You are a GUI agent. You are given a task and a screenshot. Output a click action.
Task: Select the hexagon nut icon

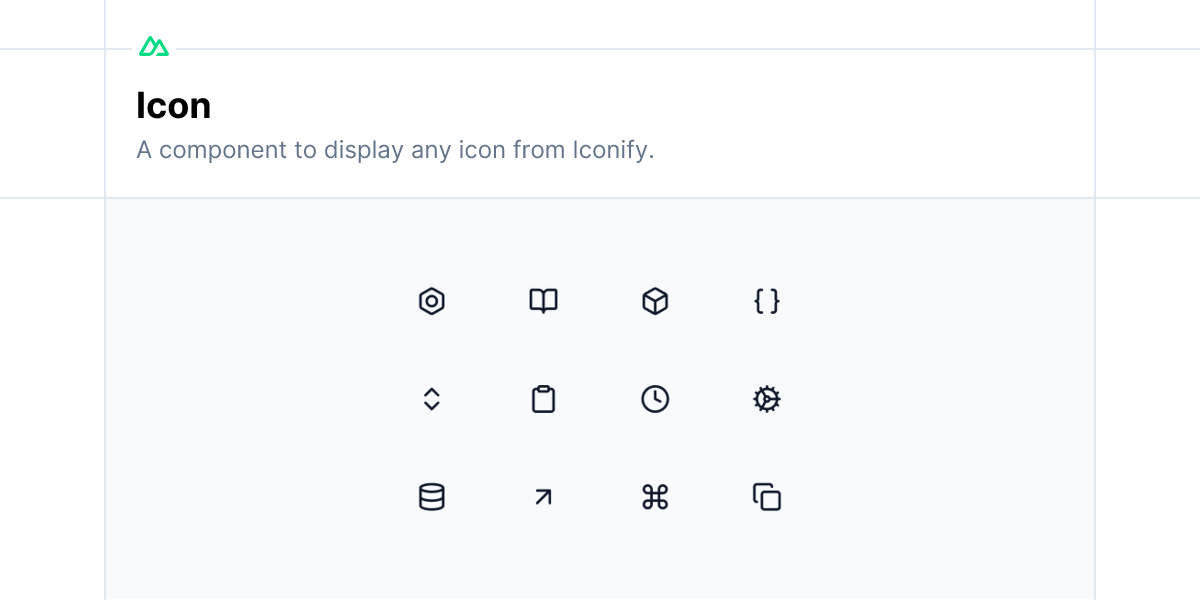point(431,301)
